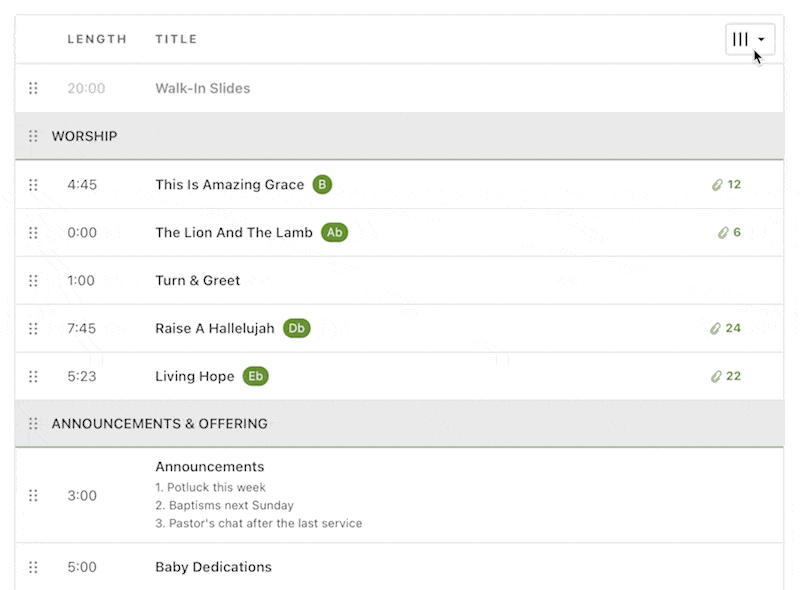
Task: Click drag handle for Raise A Hallelujah
Action: click(x=33, y=329)
